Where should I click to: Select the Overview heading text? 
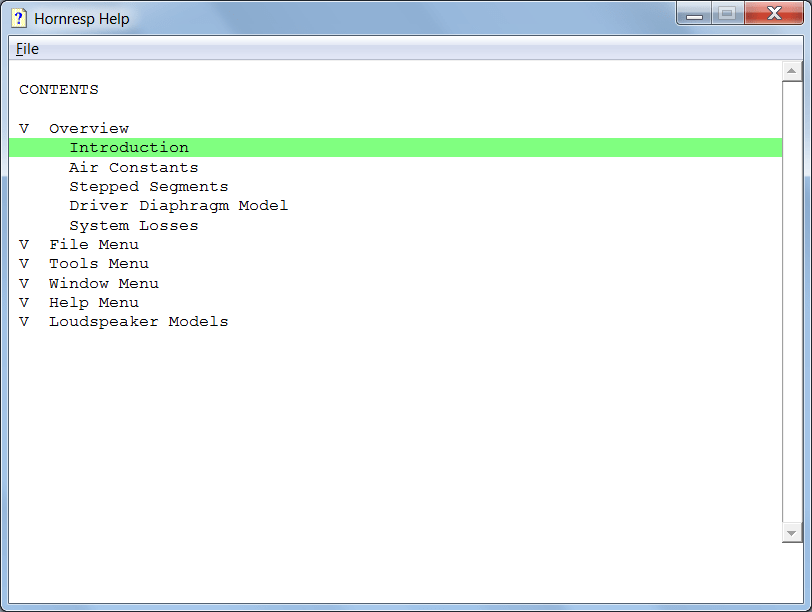[89, 128]
